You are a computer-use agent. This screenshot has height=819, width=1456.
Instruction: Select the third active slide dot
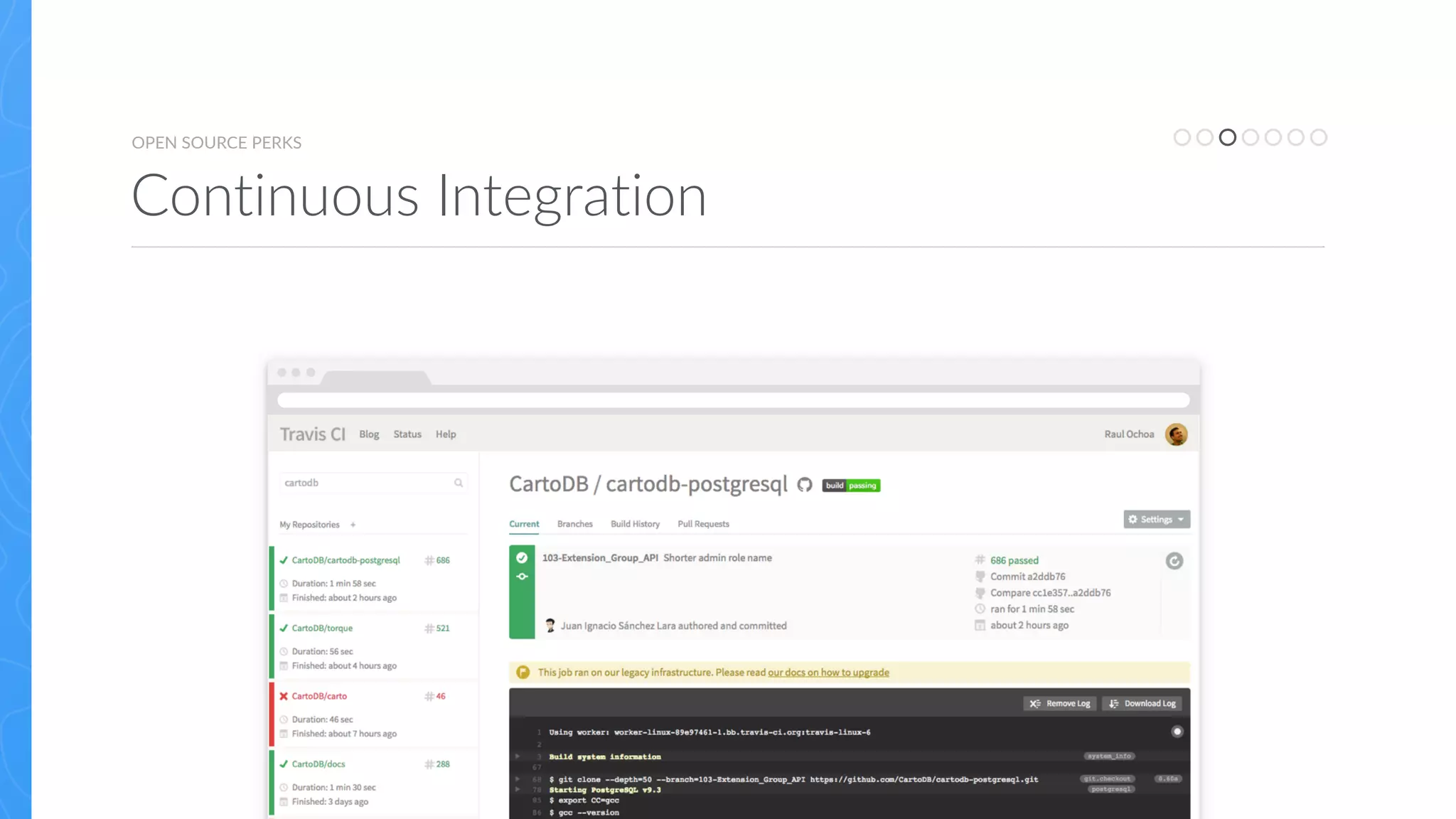(x=1227, y=137)
